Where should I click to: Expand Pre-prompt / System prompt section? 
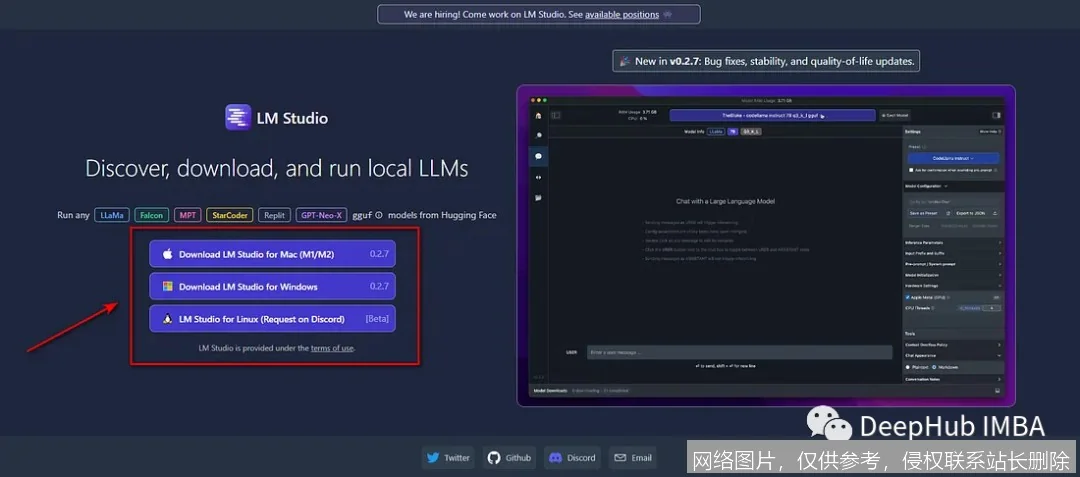tap(953, 264)
